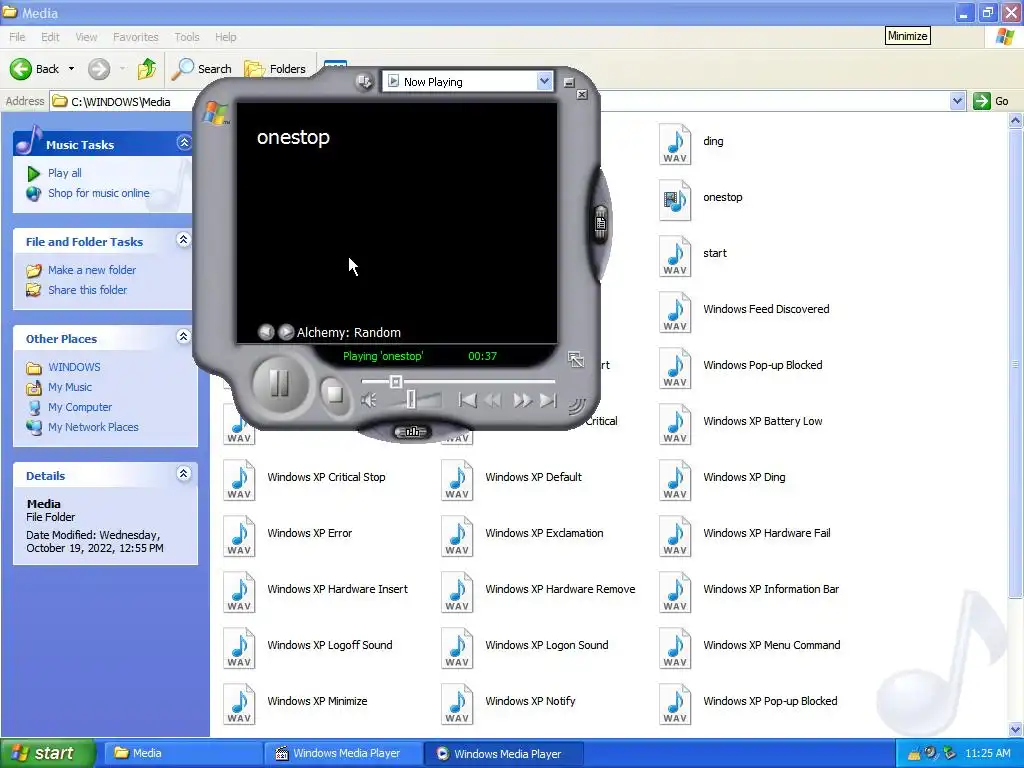
Task: Pause playback in Windows Media Player
Action: click(280, 383)
